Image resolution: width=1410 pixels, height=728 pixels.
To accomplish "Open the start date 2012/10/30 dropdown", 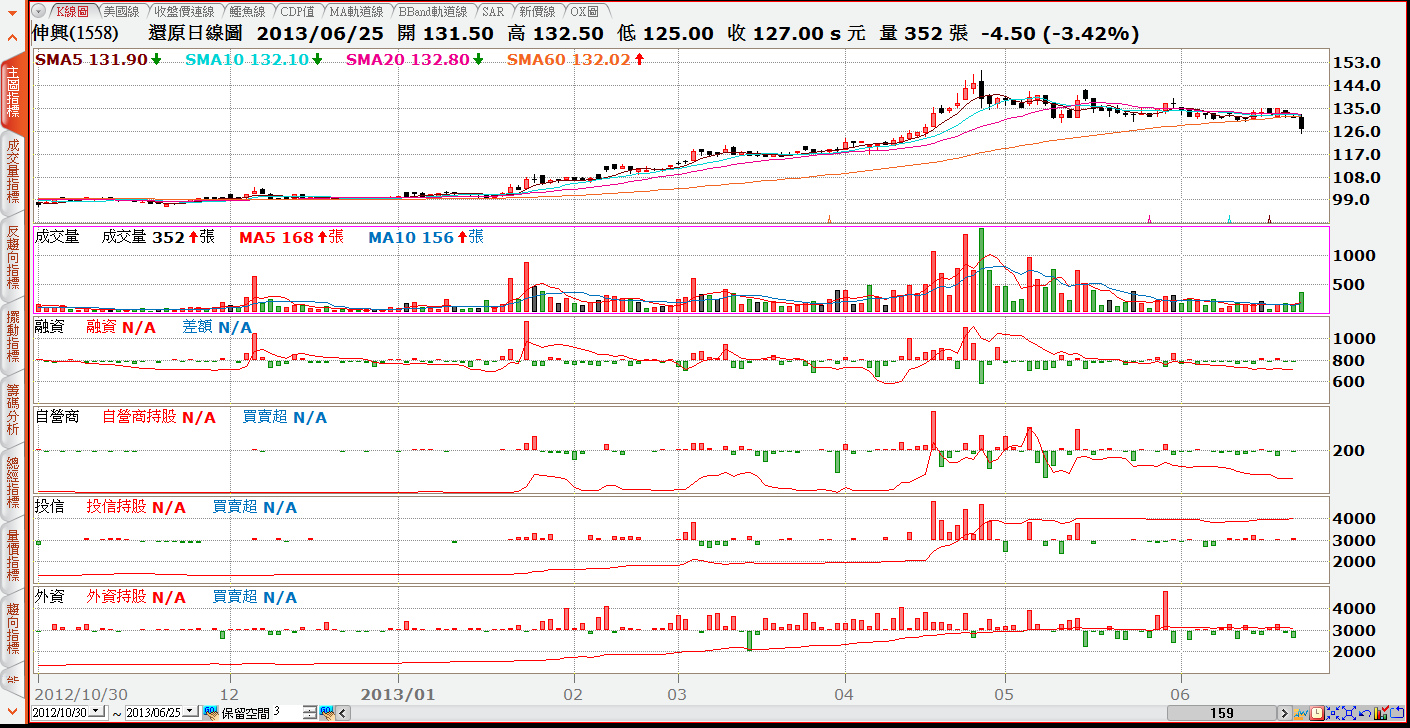I will pyautogui.click(x=97, y=712).
